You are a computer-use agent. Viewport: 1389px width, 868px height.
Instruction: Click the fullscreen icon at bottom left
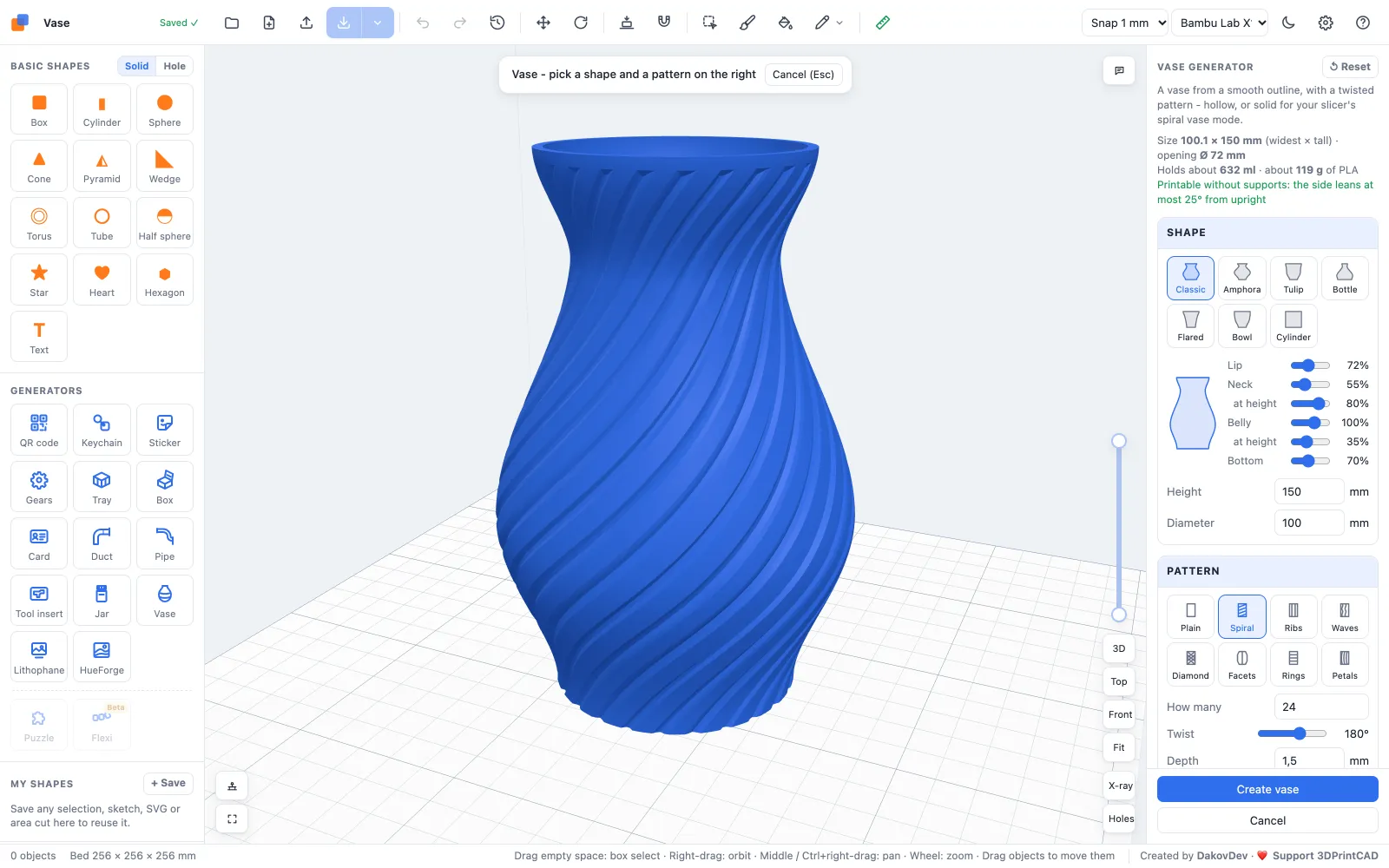(232, 819)
